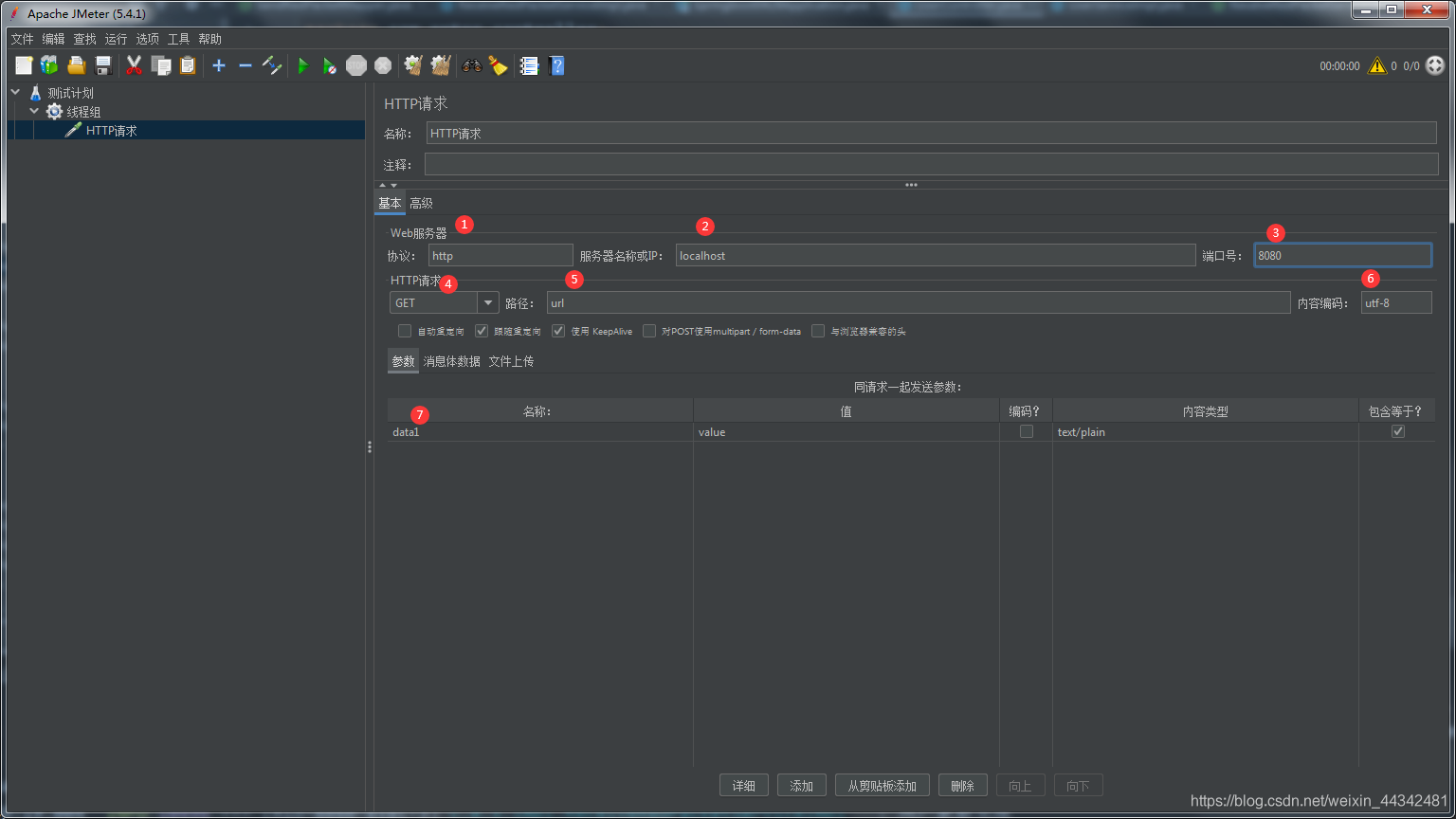Image resolution: width=1456 pixels, height=819 pixels.
Task: Reset search with yellow broom icon
Action: [x=498, y=65]
